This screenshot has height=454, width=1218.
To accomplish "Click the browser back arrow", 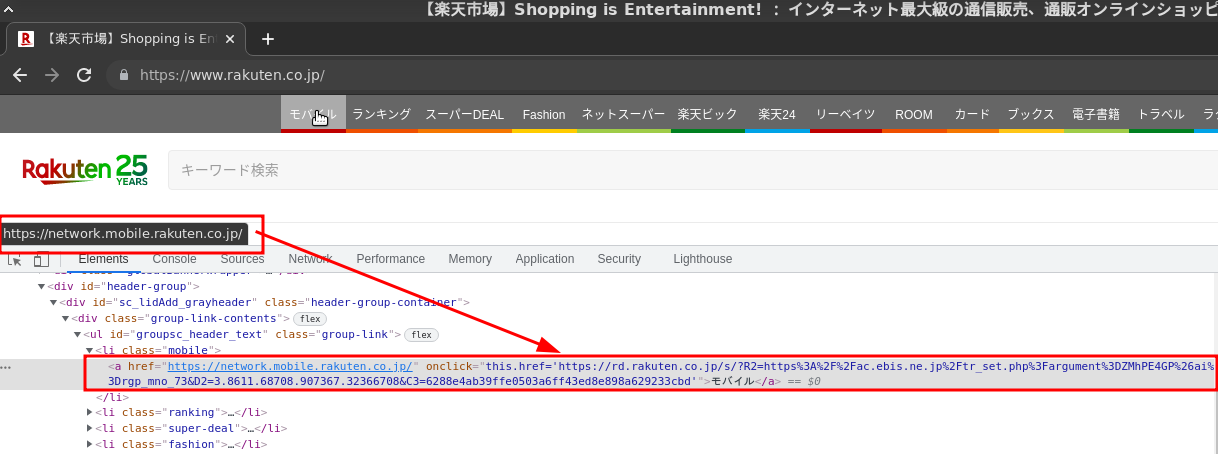I will 20,75.
